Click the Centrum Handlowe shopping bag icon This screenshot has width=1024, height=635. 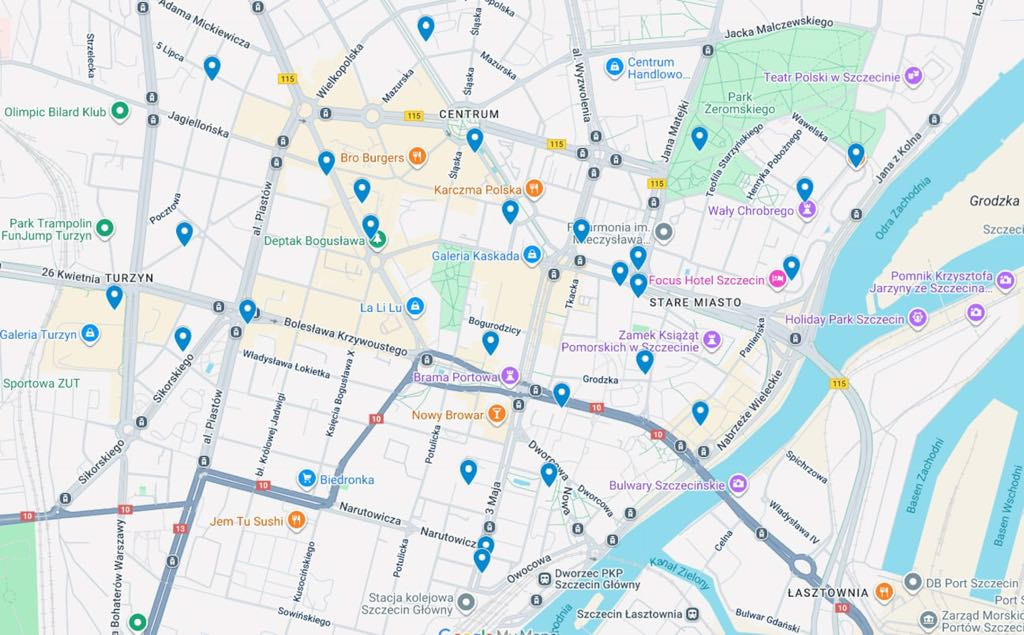(x=614, y=68)
